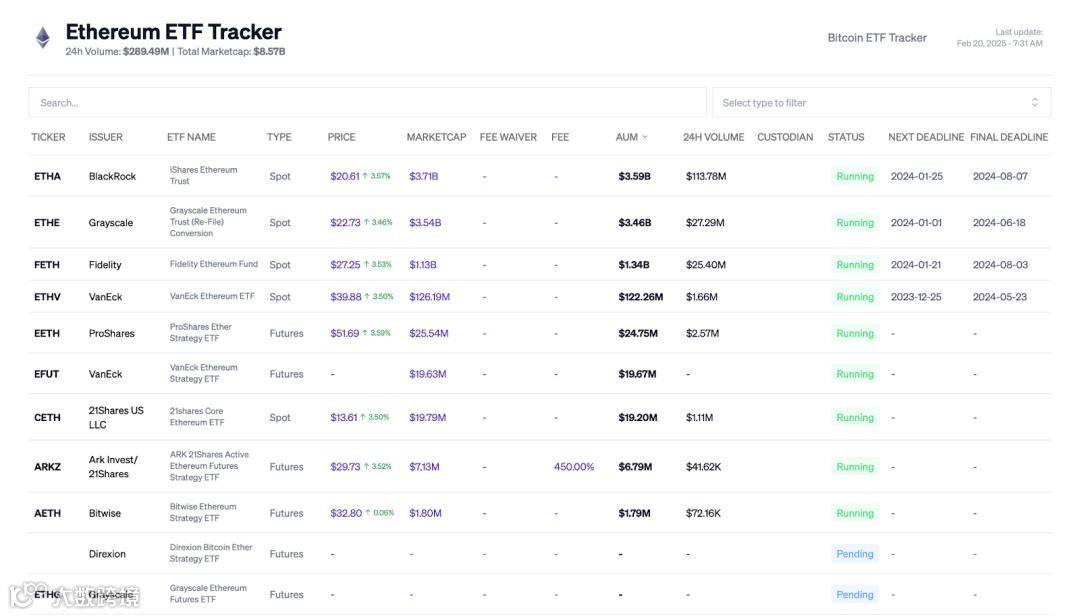Click the 2024-01-25 next deadline date
Screen dimensions: 1080x616
[x=917, y=176]
